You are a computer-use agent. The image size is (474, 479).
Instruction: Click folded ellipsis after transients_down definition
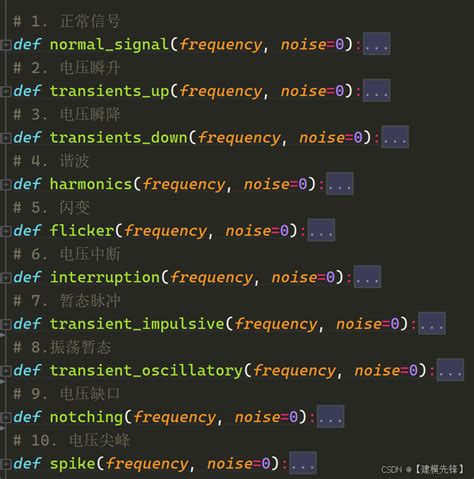click(x=395, y=137)
